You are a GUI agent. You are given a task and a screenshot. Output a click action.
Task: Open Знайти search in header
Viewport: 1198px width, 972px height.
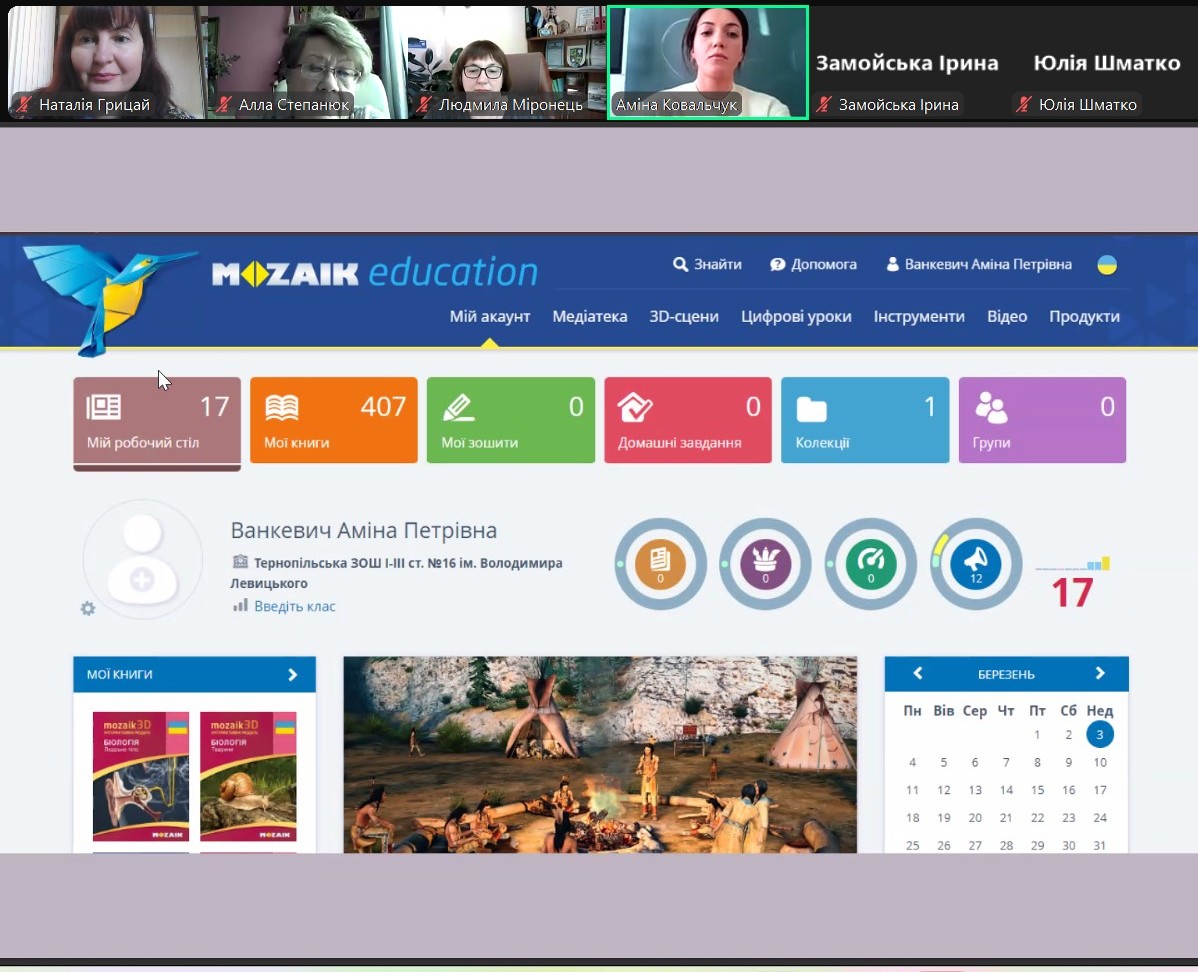707,265
